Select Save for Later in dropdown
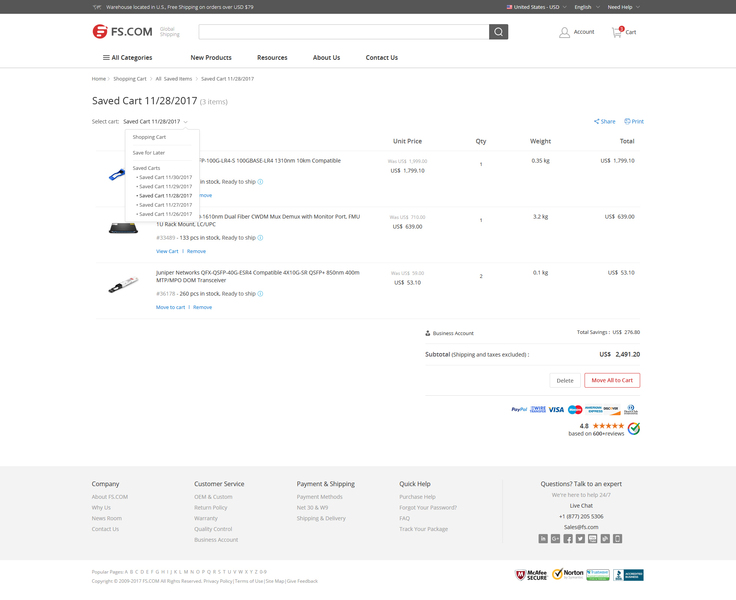Viewport: 736px width, 600px height. pos(149,153)
